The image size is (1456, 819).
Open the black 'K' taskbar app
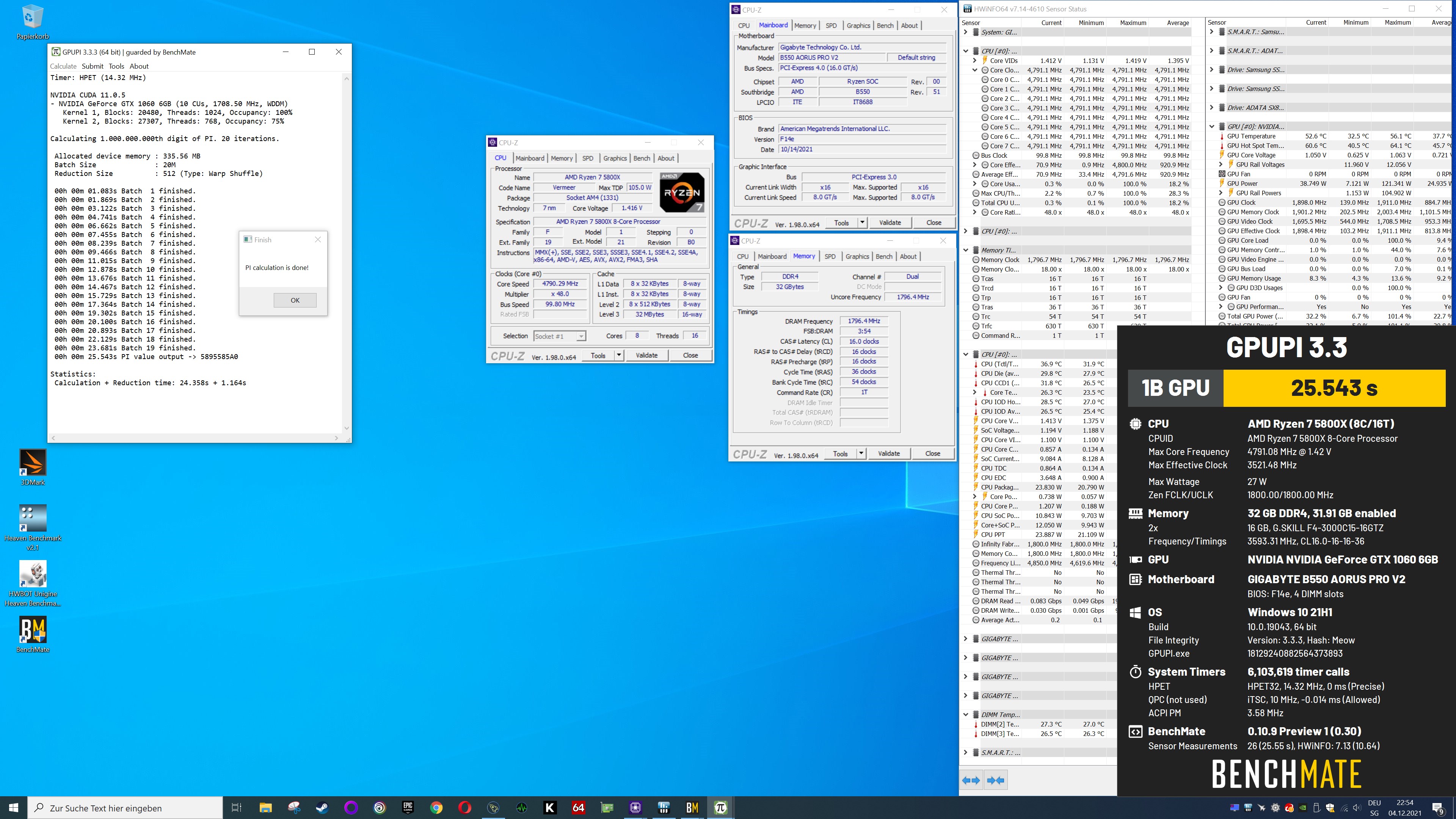coord(550,808)
